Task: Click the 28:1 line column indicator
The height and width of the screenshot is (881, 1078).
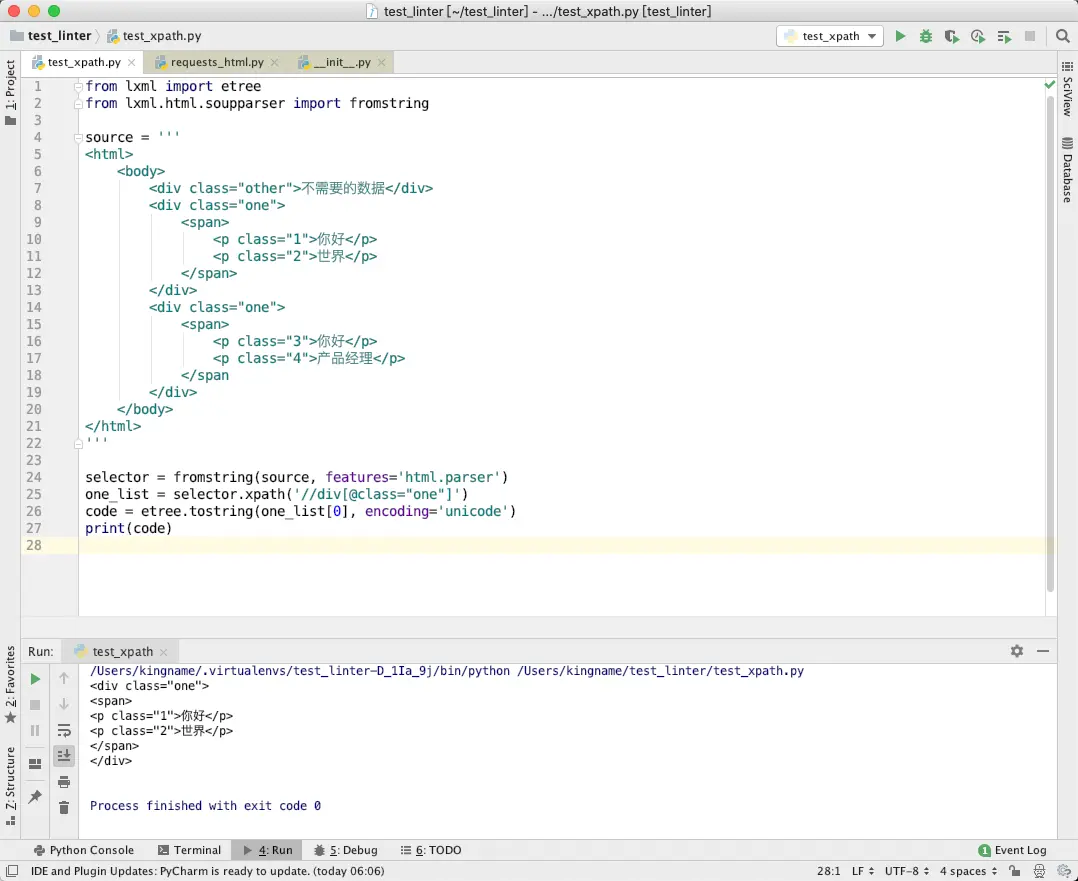Action: tap(829, 871)
